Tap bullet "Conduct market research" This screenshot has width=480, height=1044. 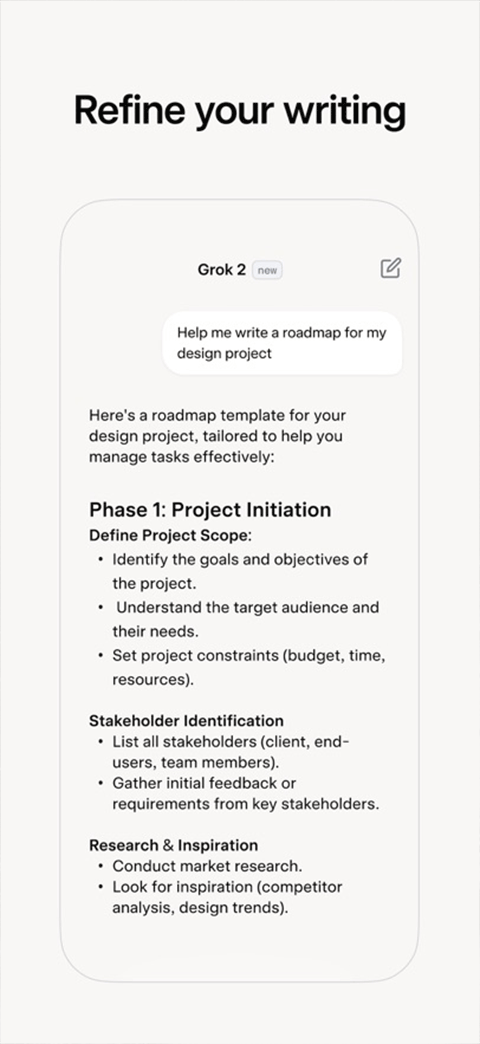pos(200,866)
